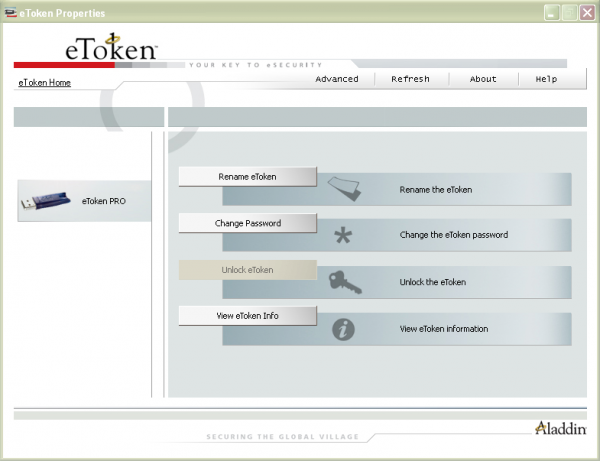Click the eToken Properties title bar icon
The width and height of the screenshot is (600, 461).
click(x=10, y=13)
